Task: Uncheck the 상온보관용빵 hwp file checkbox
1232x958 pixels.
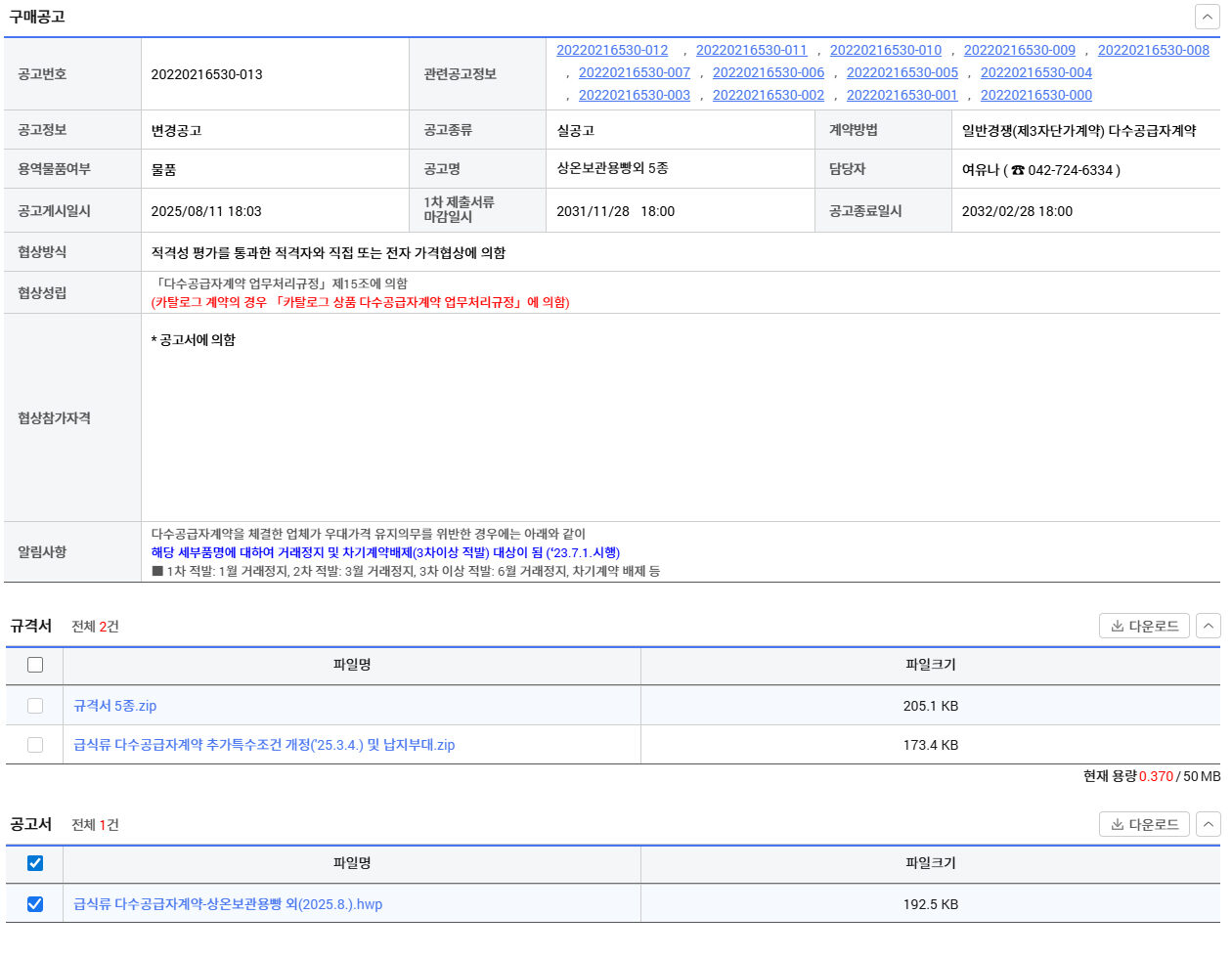Action: 35,904
